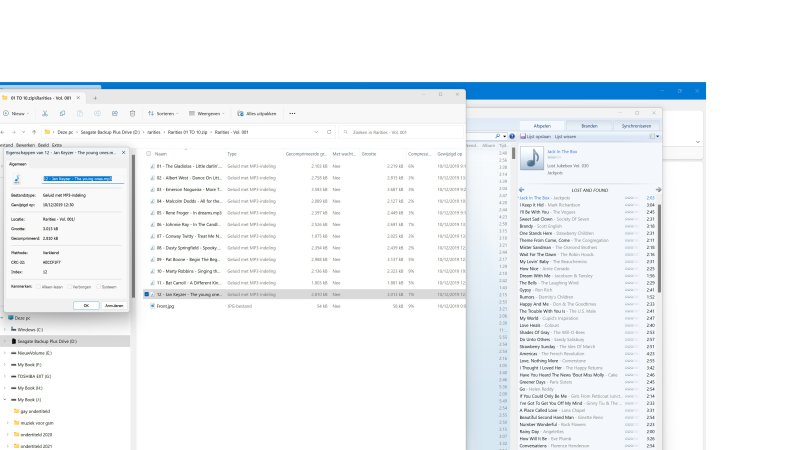Switch to the Branden tab
Image resolution: width=800 pixels, height=450 pixels.
pyautogui.click(x=589, y=126)
